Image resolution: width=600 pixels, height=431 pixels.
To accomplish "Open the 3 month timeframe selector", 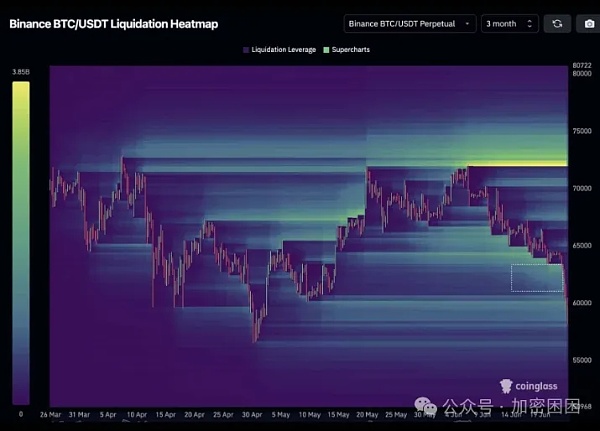I will [x=510, y=24].
